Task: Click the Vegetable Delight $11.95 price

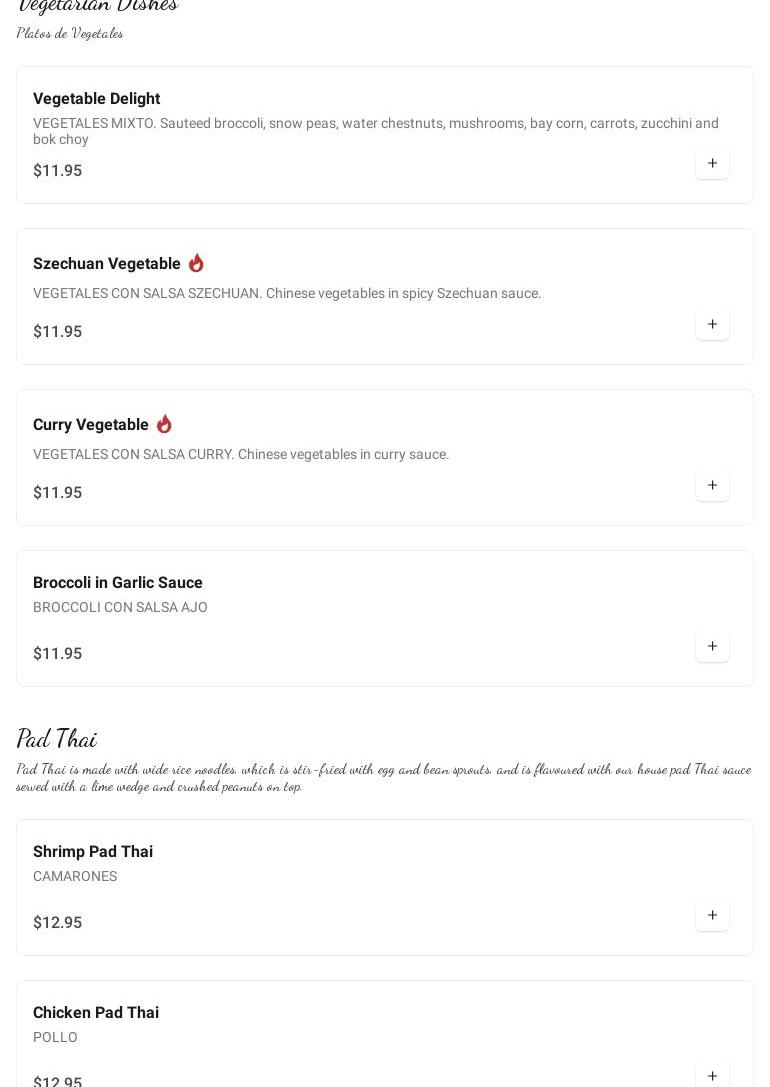Action: [58, 171]
